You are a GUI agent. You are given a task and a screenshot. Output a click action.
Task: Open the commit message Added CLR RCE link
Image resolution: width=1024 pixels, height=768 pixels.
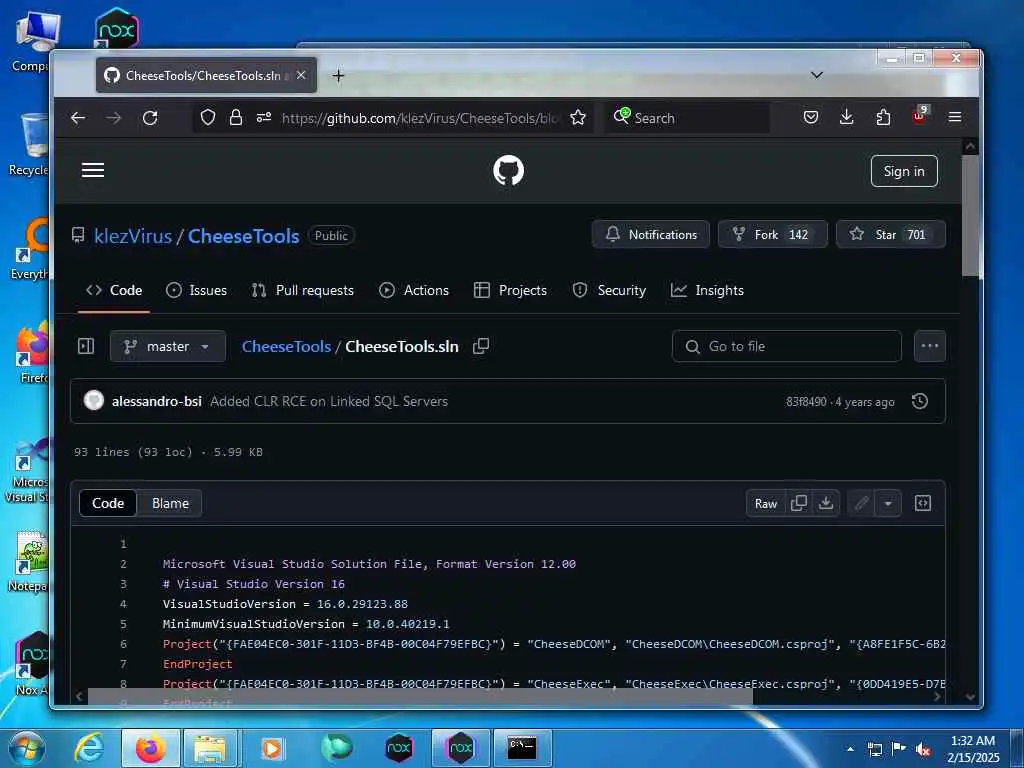point(329,401)
